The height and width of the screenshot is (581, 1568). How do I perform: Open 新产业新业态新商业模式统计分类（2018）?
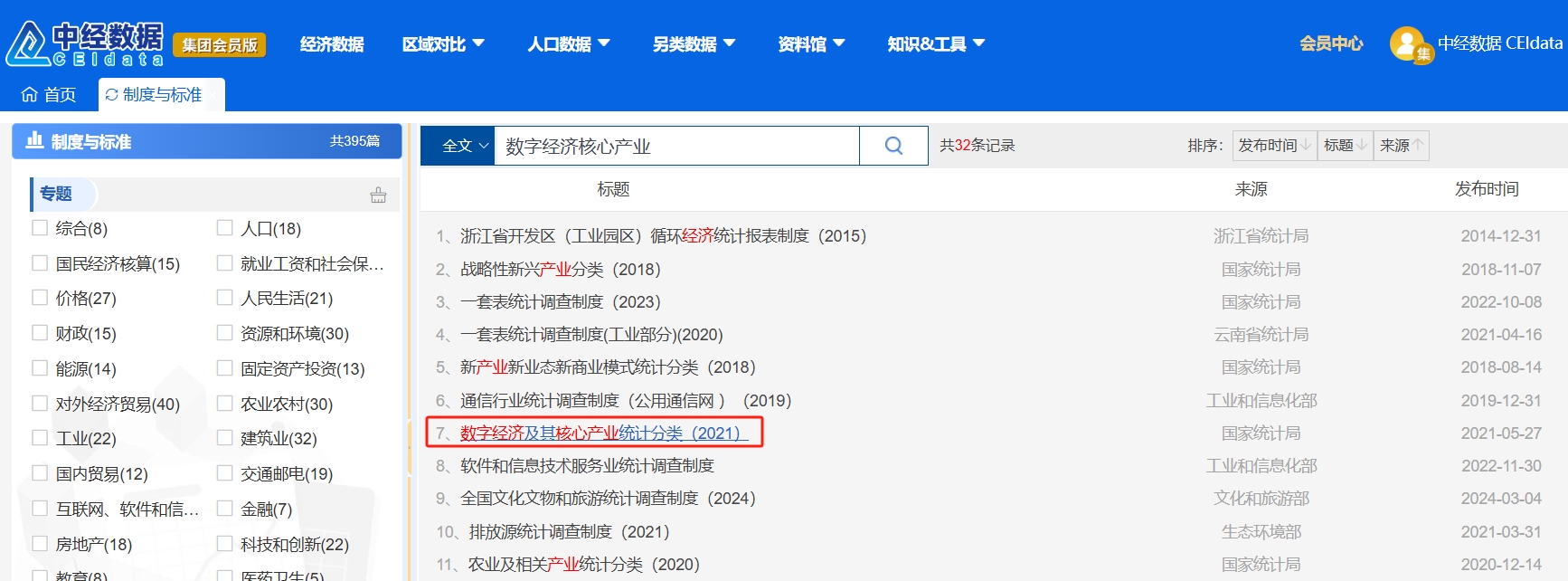point(608,367)
